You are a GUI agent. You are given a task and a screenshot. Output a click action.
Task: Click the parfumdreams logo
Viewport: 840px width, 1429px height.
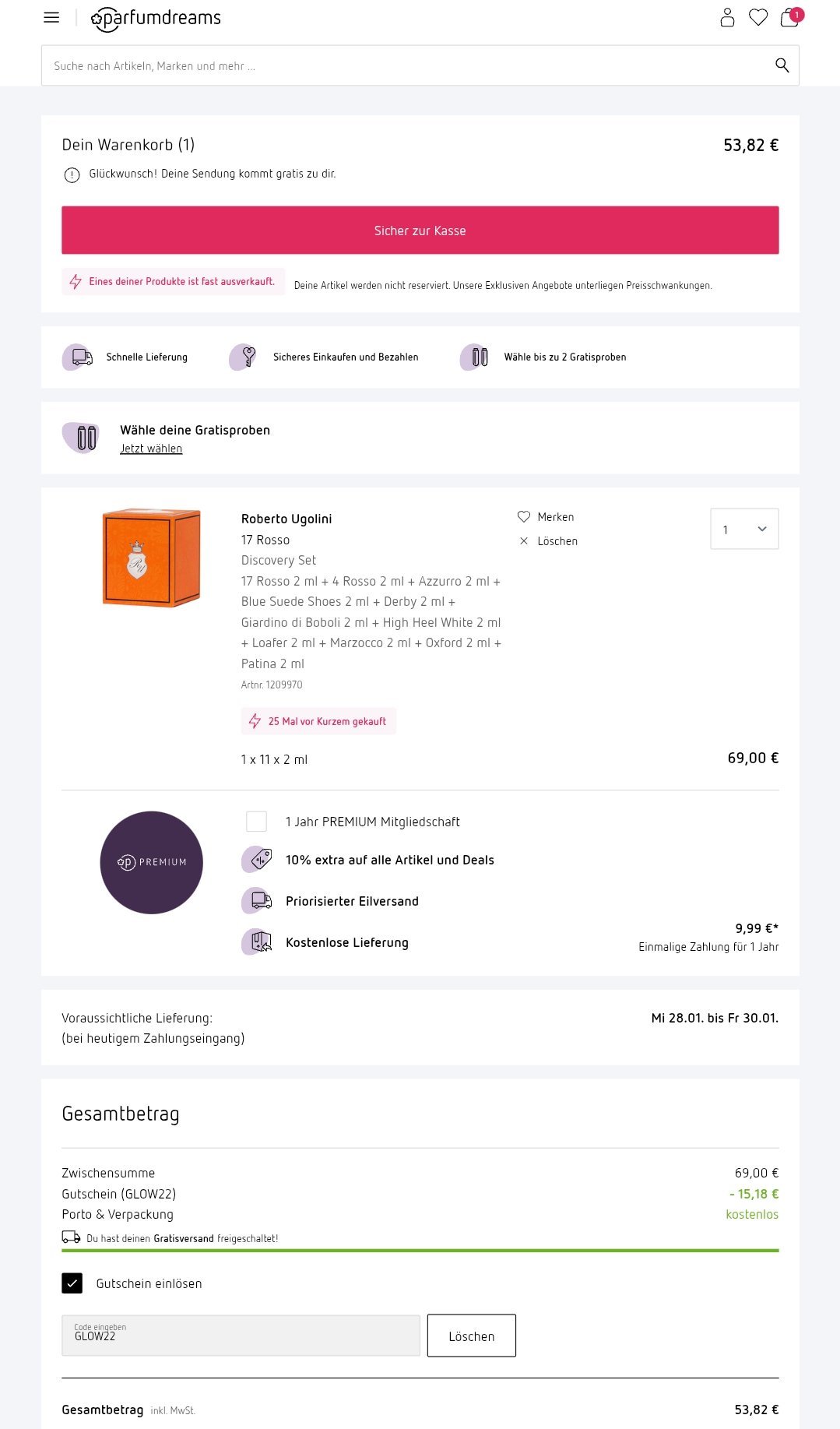point(156,18)
